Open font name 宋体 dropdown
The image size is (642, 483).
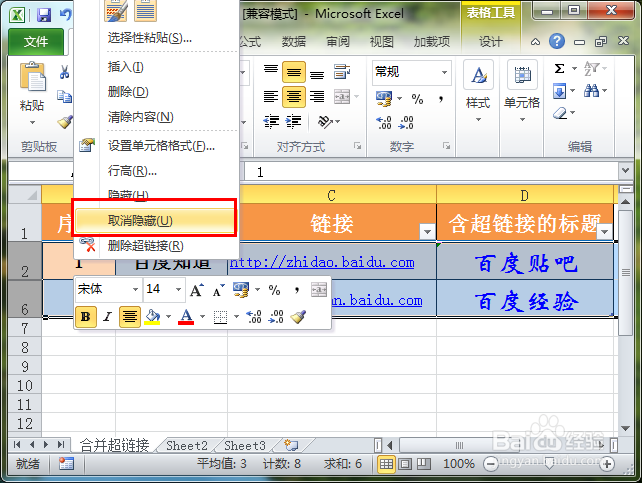[135, 290]
